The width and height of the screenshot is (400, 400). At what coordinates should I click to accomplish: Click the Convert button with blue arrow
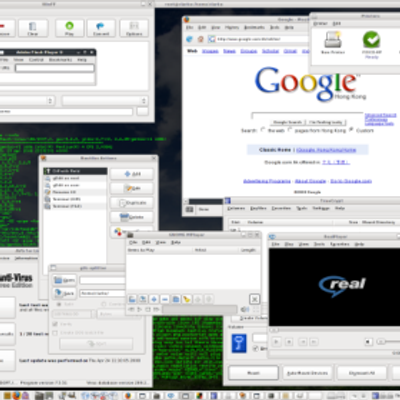coord(101,28)
